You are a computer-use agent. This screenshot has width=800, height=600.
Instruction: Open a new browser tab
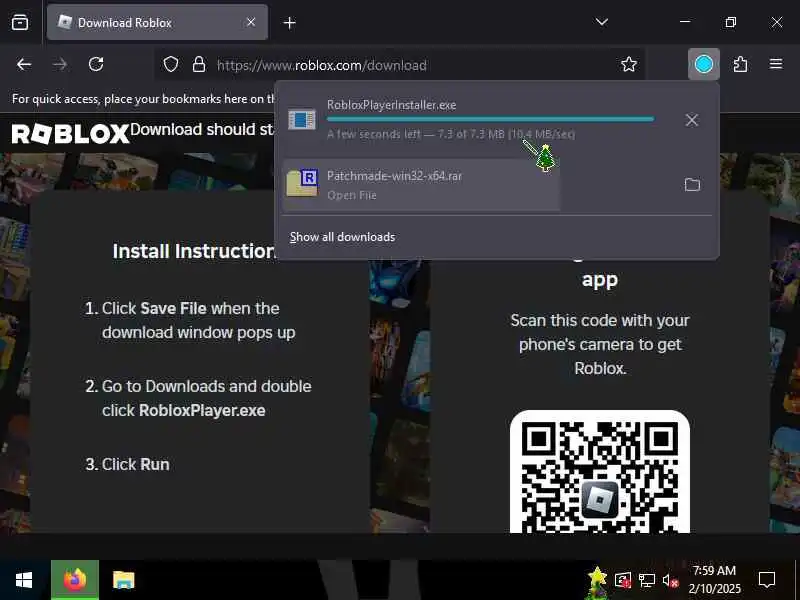pos(289,23)
